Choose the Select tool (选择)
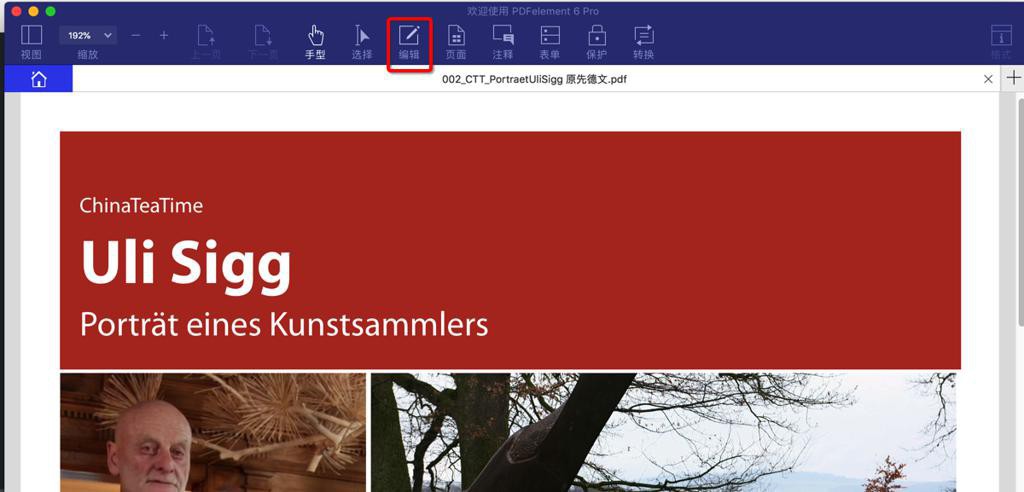The image size is (1024, 492). pyautogui.click(x=362, y=42)
